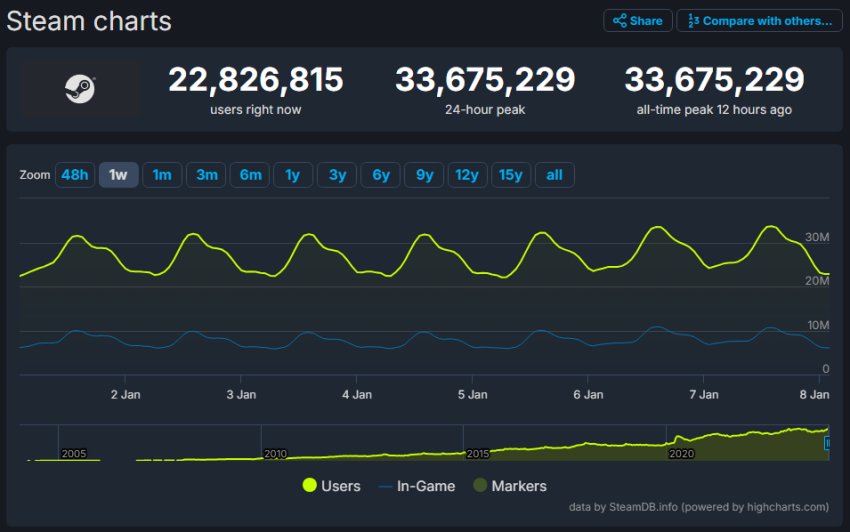Toggle the In-Game series in legend
Screen dimensions: 850x532
417,486
